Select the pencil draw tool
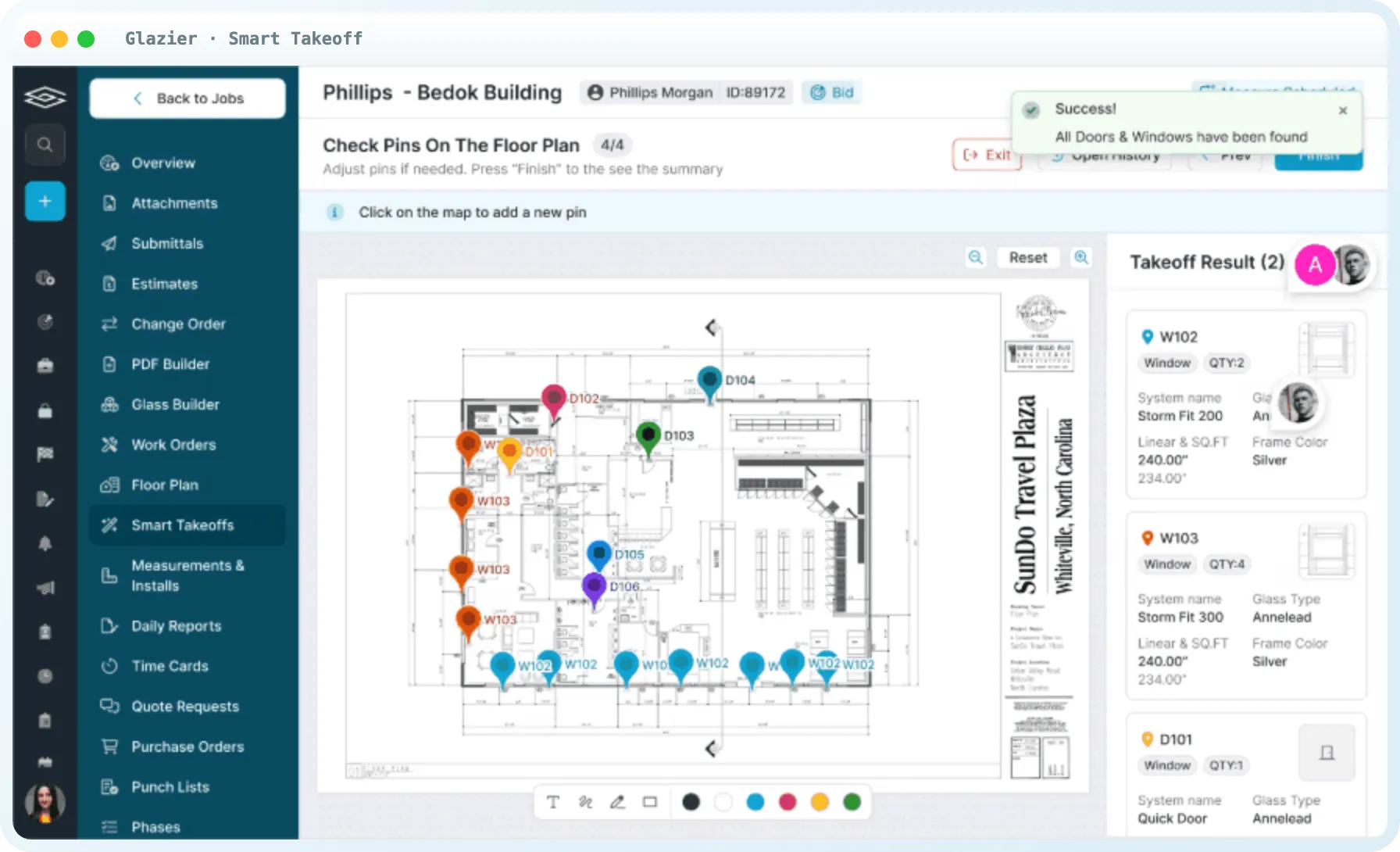 tap(617, 802)
